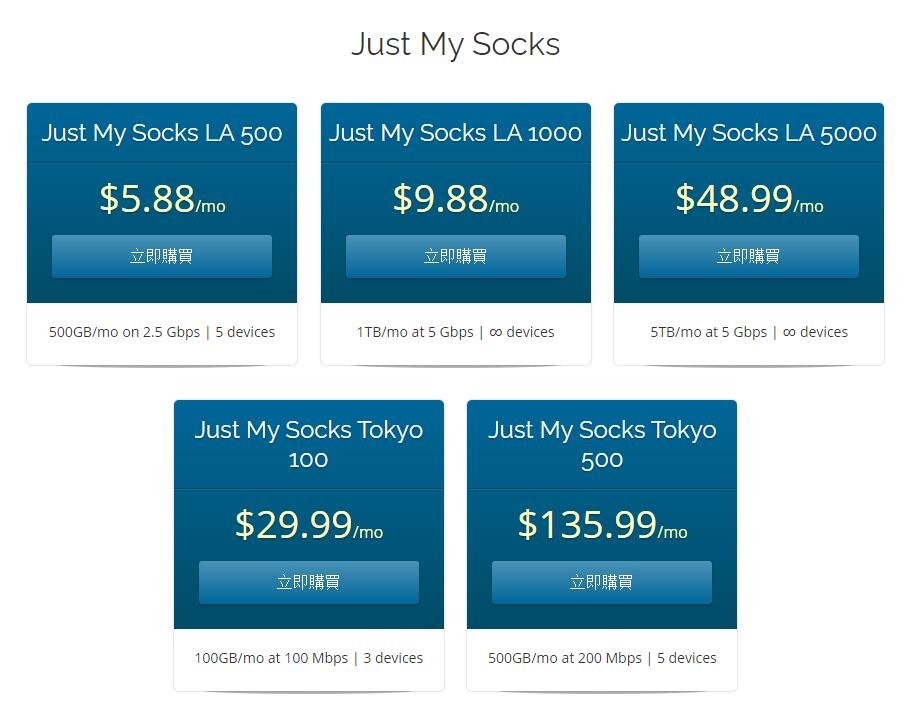This screenshot has height=721, width=909.
Task: Click the $9.88/mo price label
Action: point(455,199)
